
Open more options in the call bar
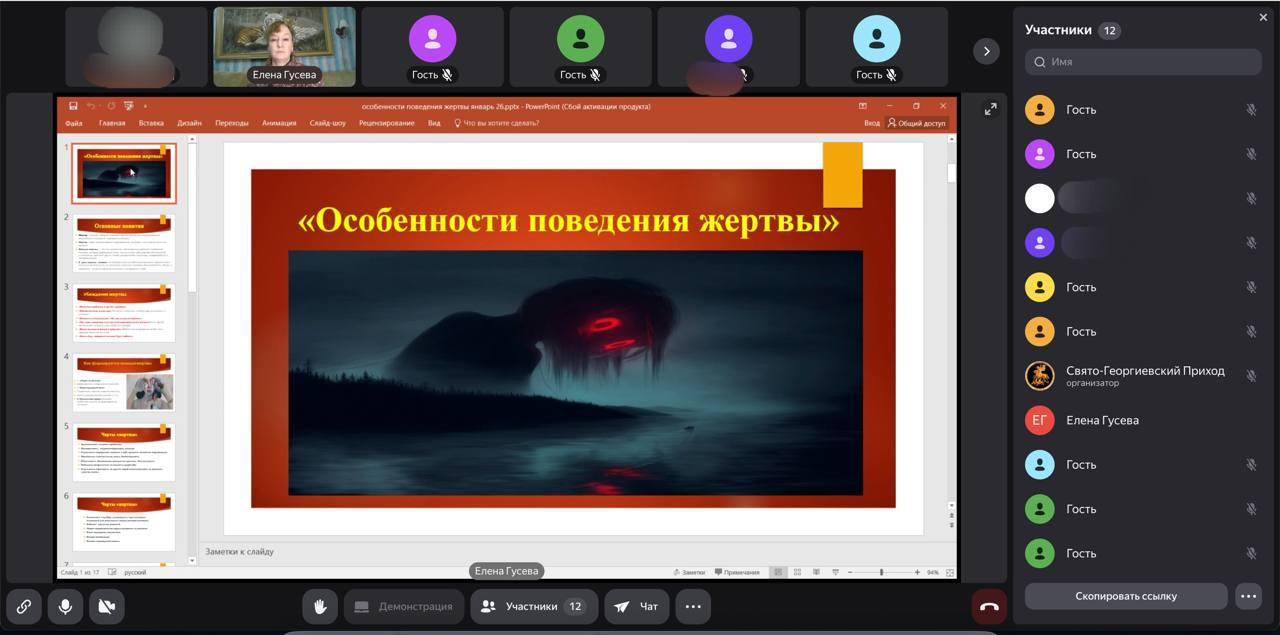pos(693,606)
